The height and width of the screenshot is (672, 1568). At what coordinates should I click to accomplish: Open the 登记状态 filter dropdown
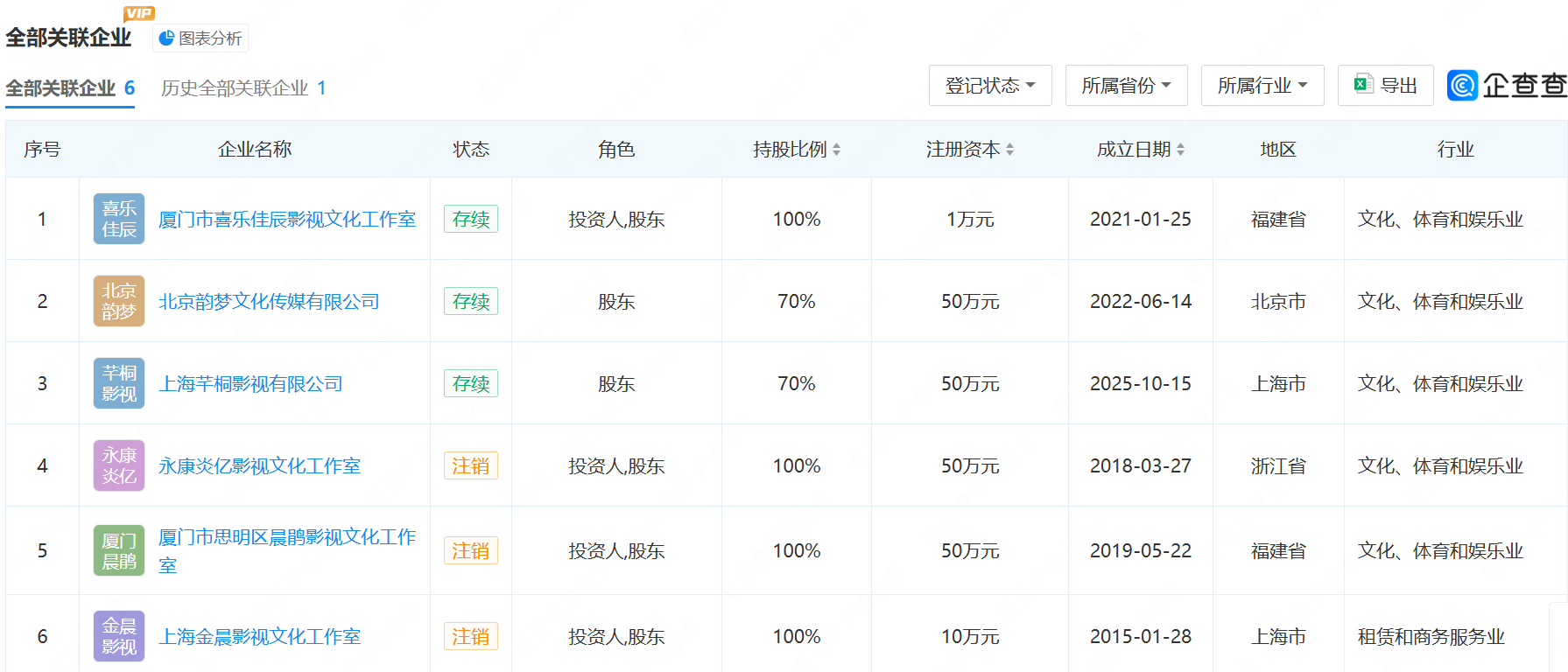[989, 86]
